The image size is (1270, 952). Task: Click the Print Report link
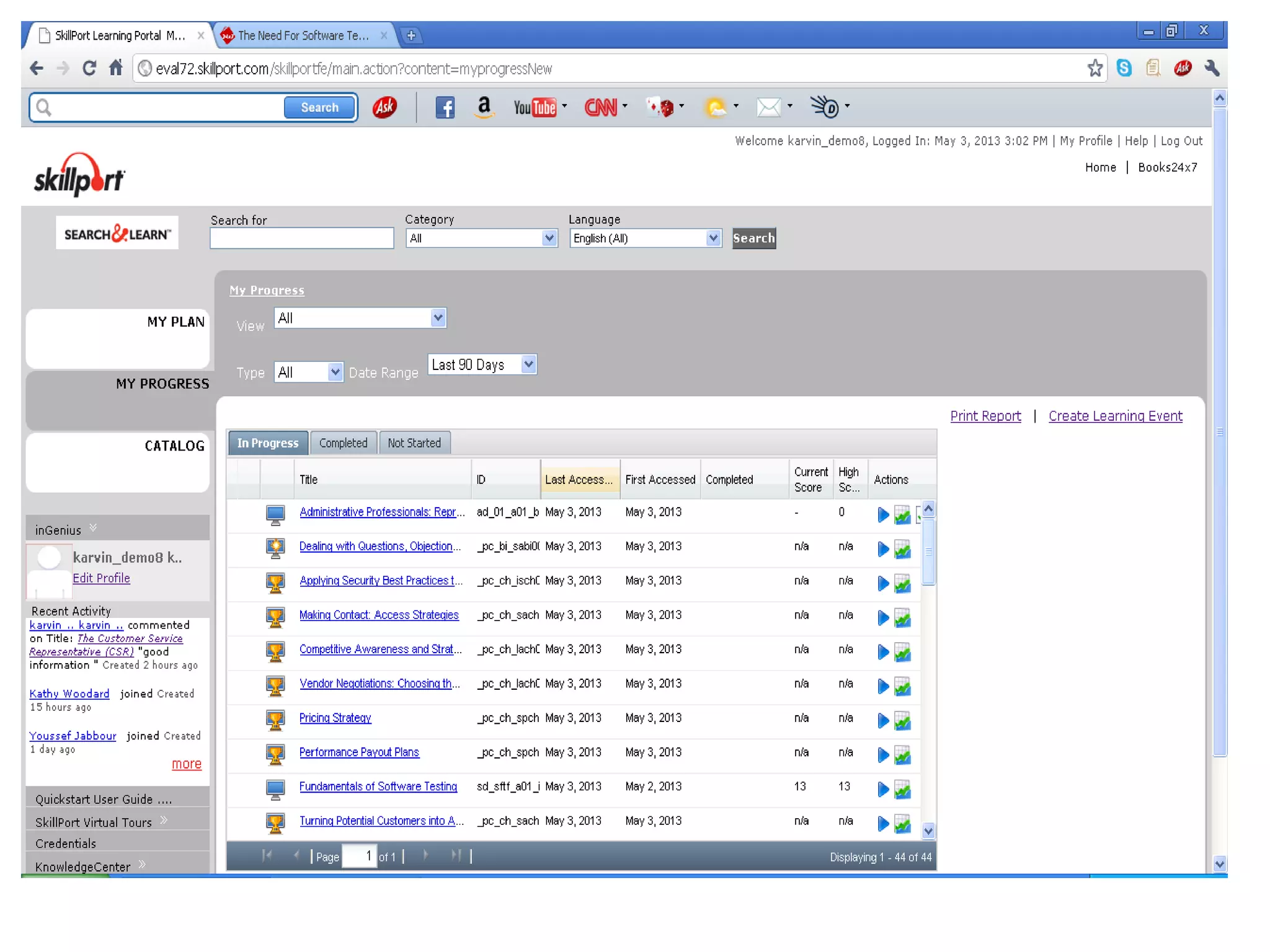pyautogui.click(x=985, y=416)
